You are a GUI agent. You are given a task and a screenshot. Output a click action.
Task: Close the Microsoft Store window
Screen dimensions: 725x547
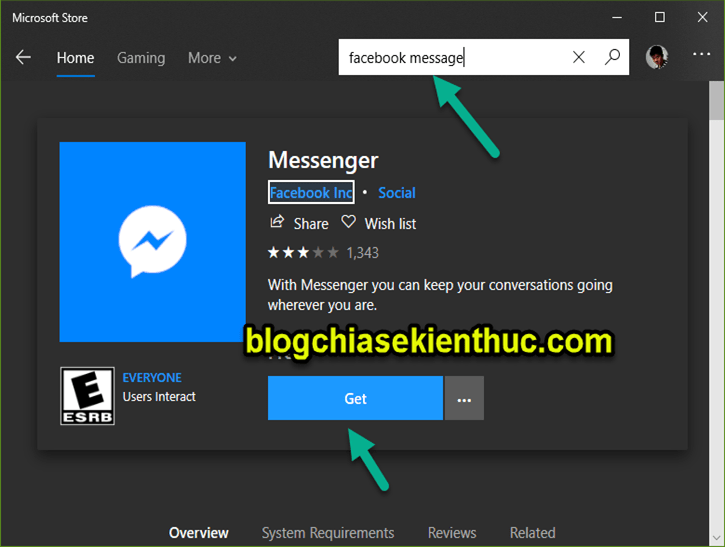pos(702,18)
